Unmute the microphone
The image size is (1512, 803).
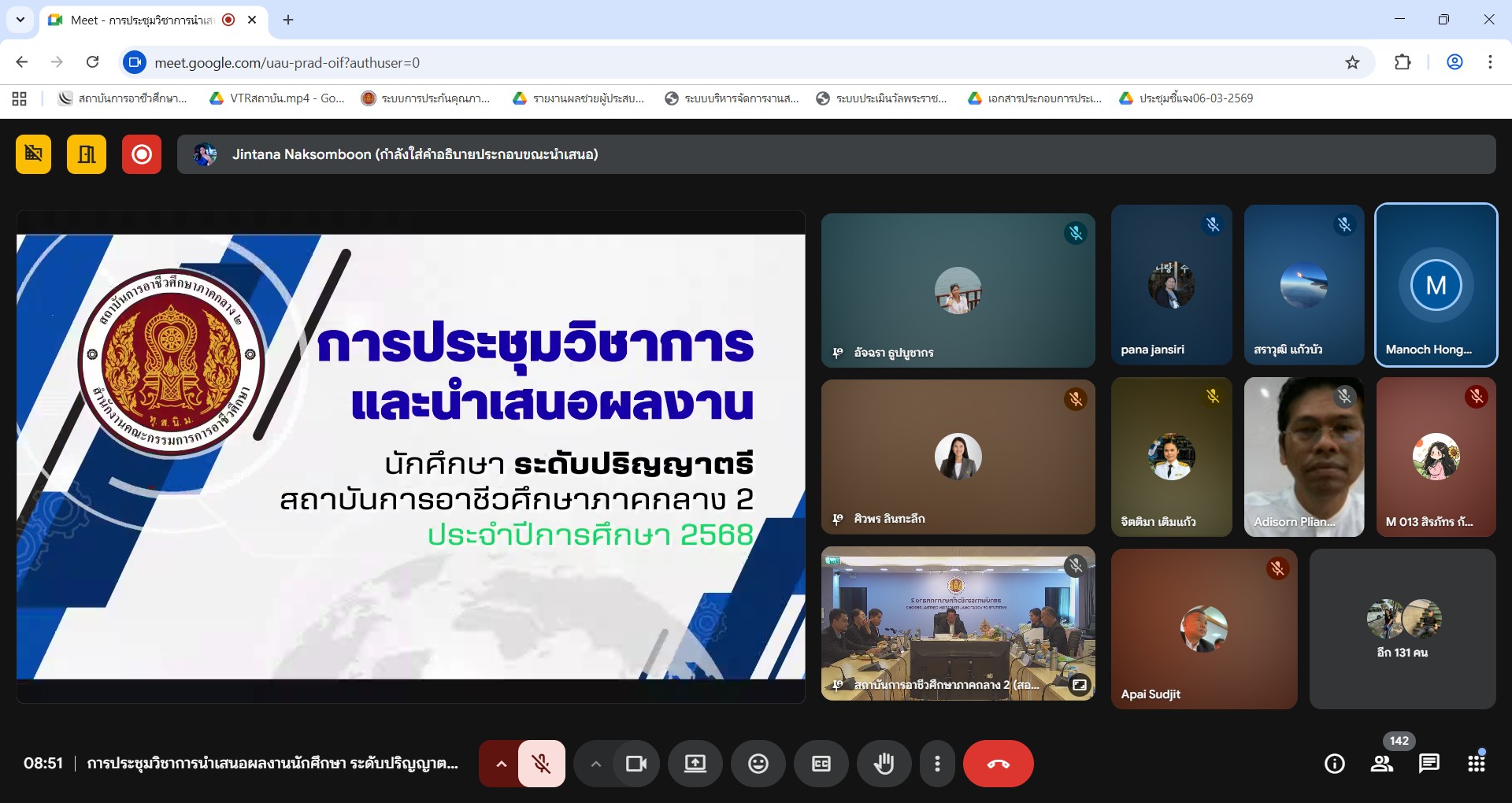541,764
